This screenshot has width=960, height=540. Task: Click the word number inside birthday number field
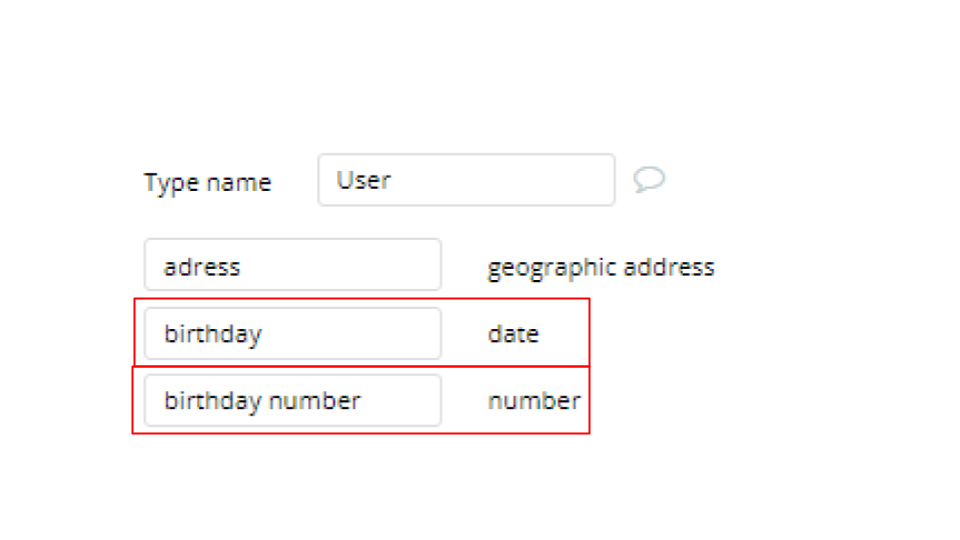[x=315, y=401]
